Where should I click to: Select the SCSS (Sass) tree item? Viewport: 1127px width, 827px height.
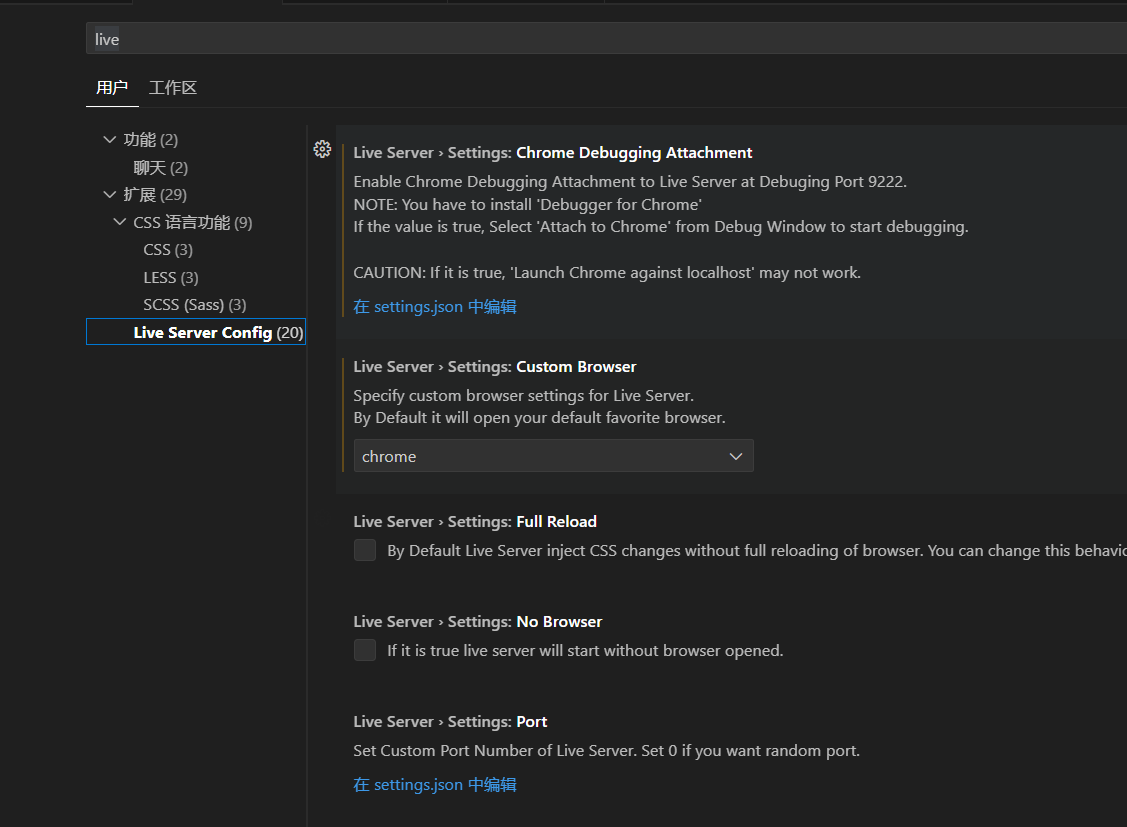pos(194,305)
